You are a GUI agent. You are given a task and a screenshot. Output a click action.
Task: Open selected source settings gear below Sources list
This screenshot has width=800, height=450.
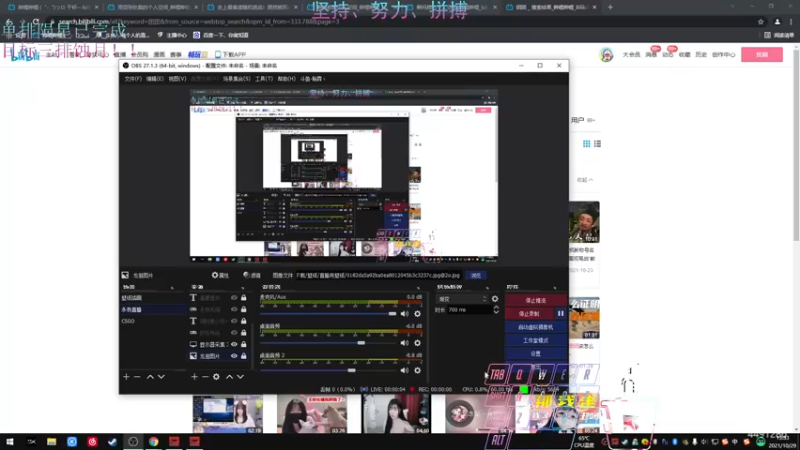coord(216,377)
